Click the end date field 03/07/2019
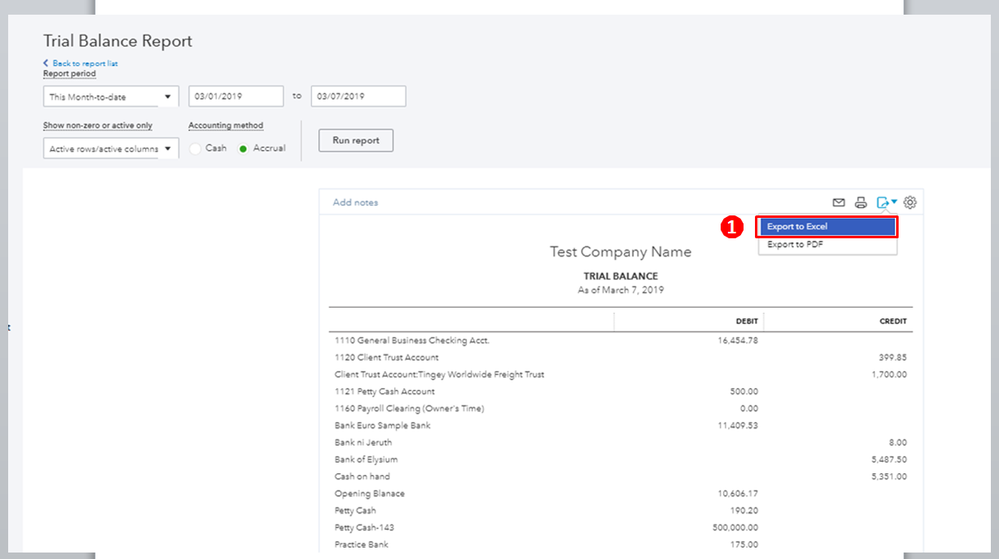 coord(357,97)
